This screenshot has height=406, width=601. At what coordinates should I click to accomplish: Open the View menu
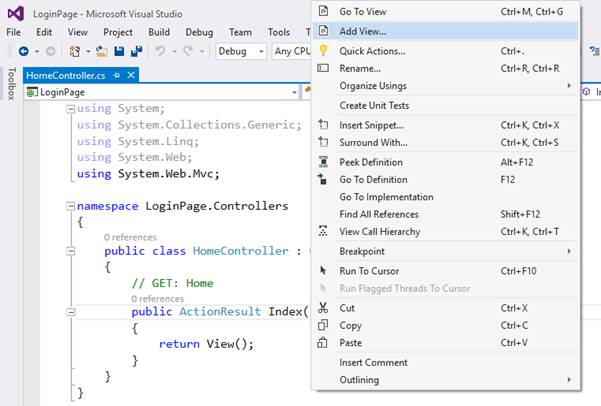[x=78, y=32]
